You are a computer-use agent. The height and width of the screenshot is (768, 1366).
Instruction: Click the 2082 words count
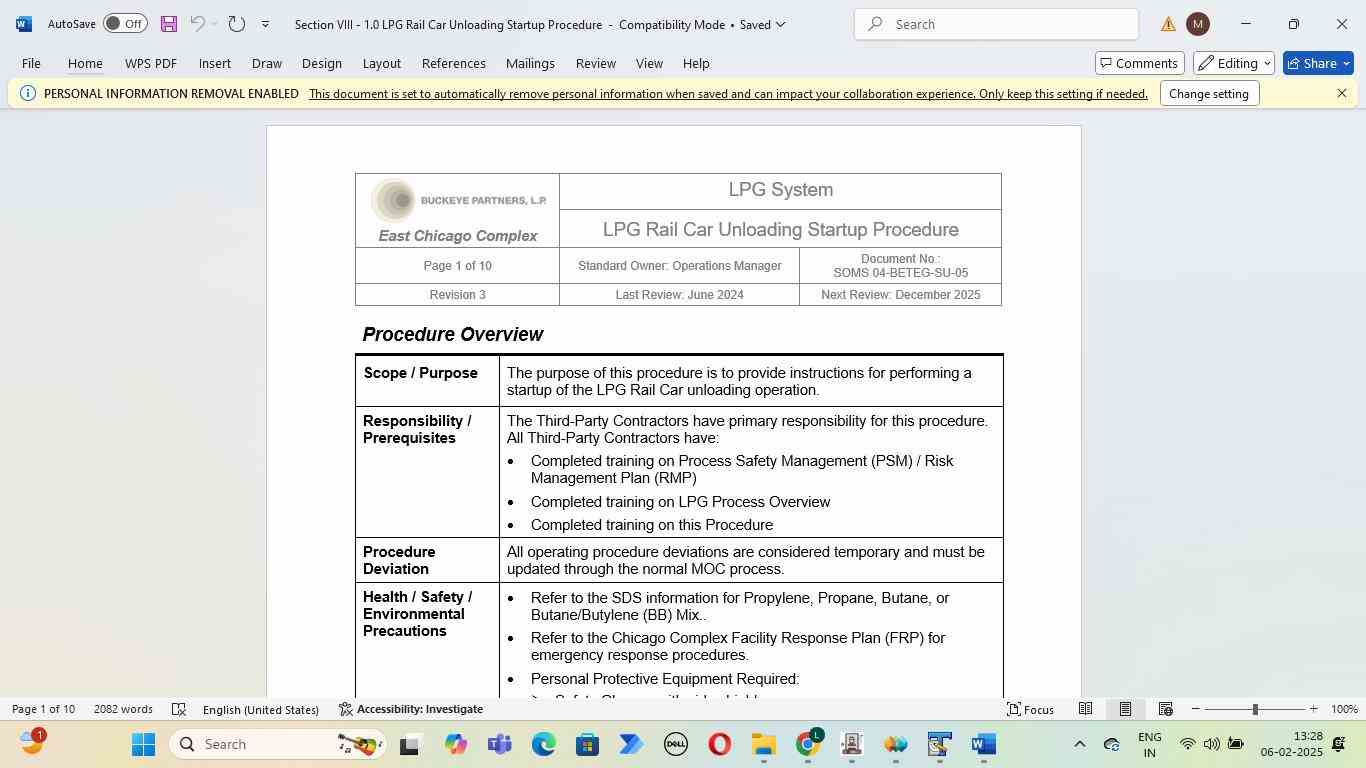(x=123, y=709)
